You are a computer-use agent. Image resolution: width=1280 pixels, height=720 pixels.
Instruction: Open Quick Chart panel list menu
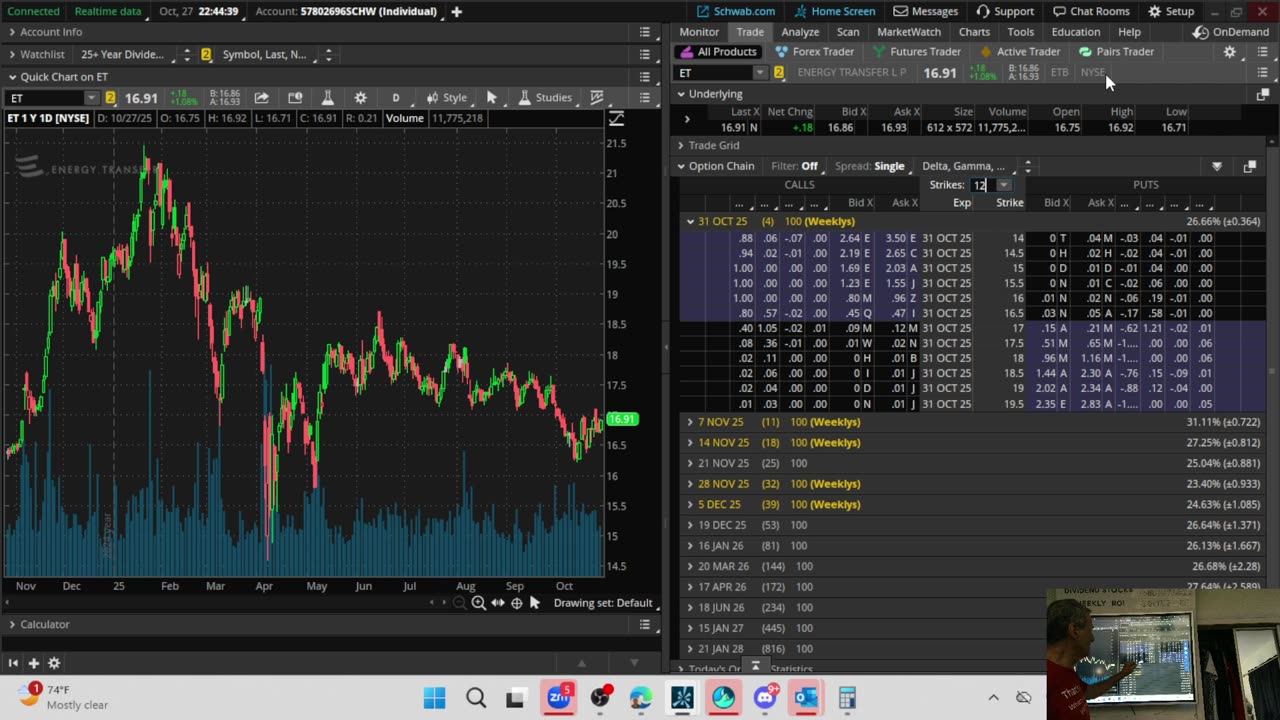click(645, 77)
